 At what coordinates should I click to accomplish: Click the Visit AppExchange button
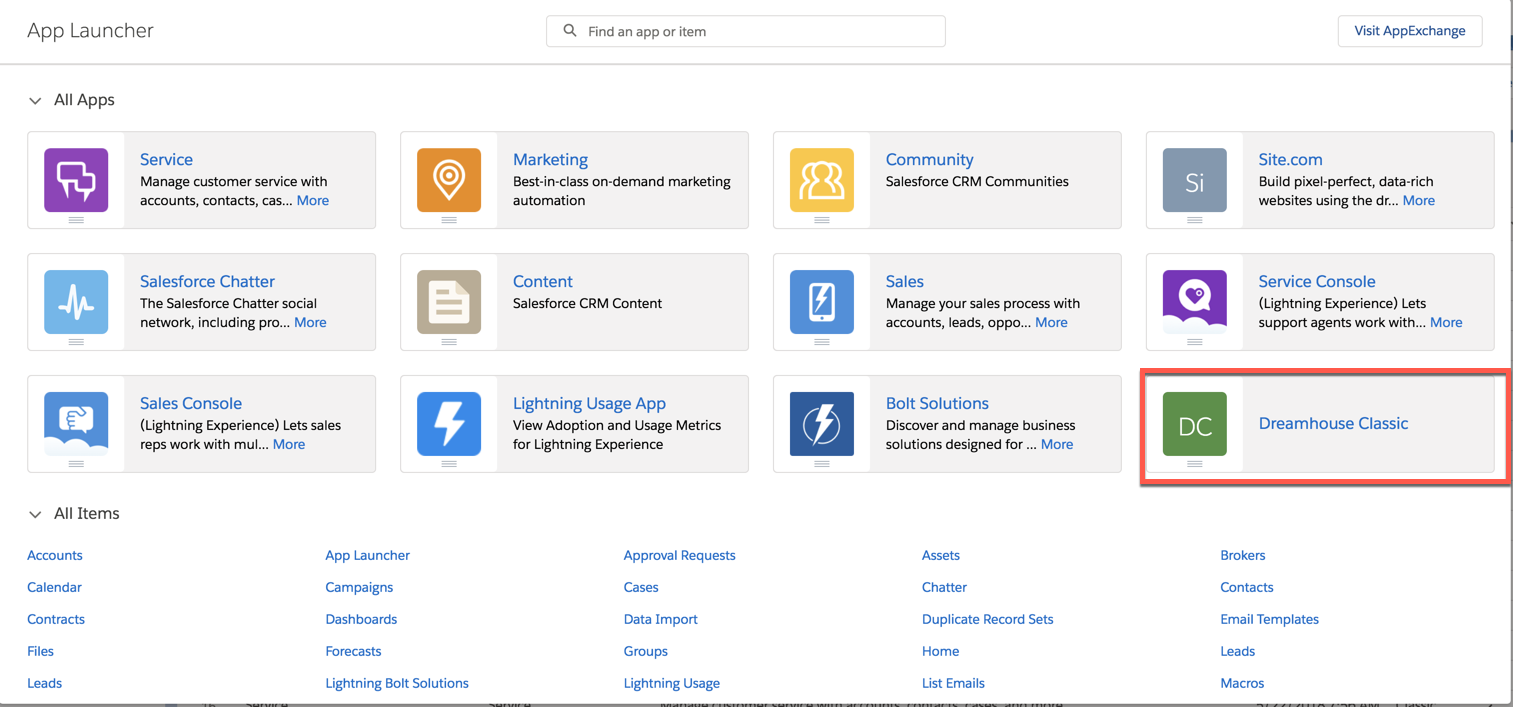click(1410, 31)
